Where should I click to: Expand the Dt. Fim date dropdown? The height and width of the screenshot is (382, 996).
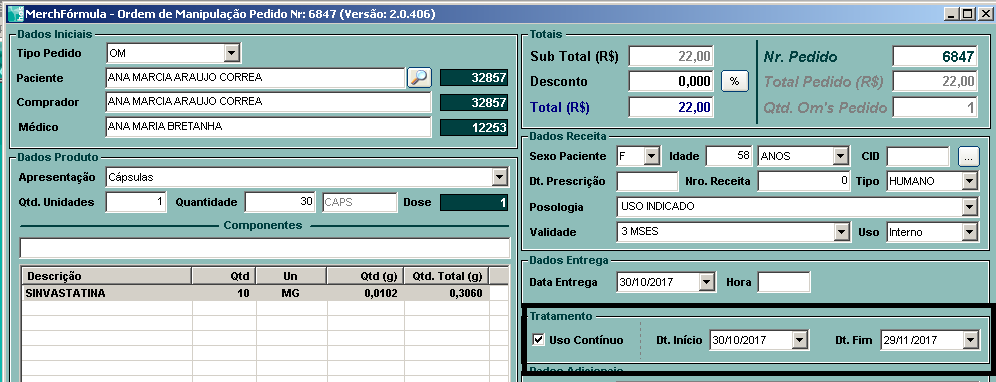pos(969,340)
